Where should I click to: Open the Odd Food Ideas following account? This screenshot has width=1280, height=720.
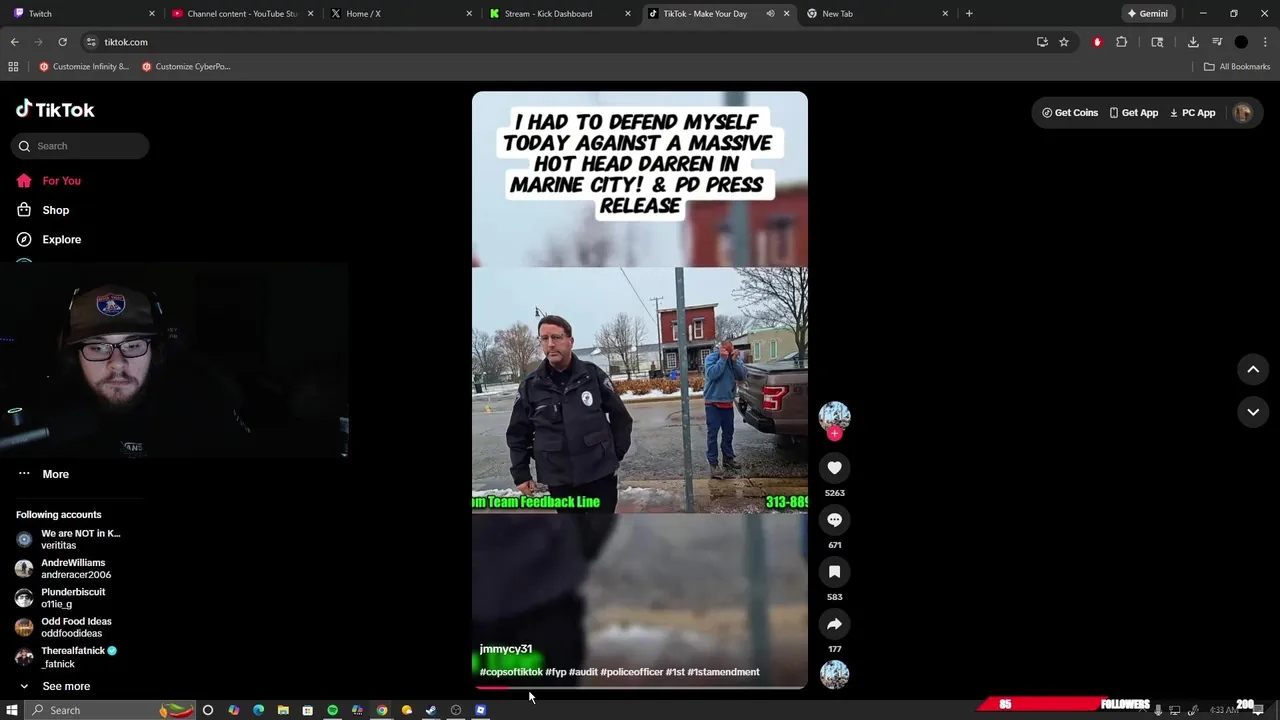(x=64, y=627)
